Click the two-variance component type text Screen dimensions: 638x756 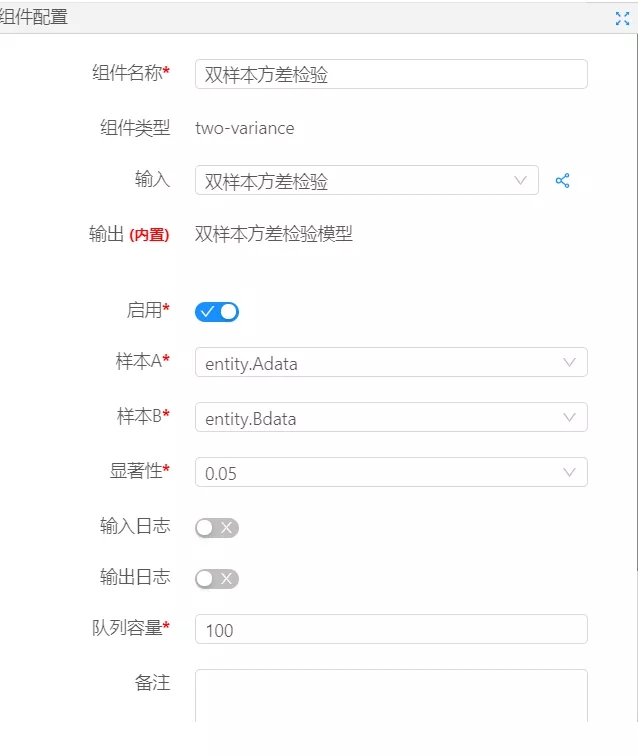(245, 128)
